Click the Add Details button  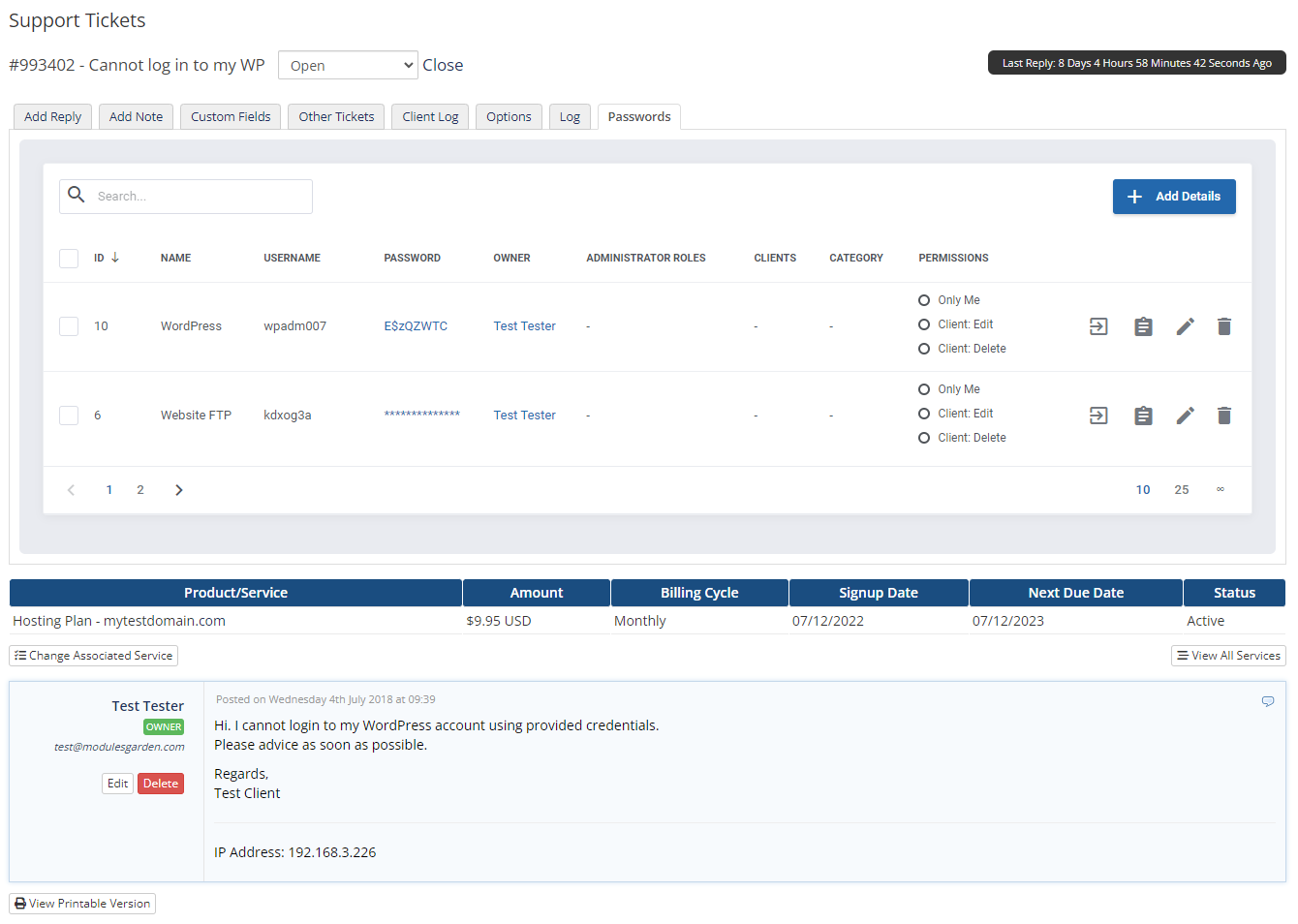click(1174, 197)
